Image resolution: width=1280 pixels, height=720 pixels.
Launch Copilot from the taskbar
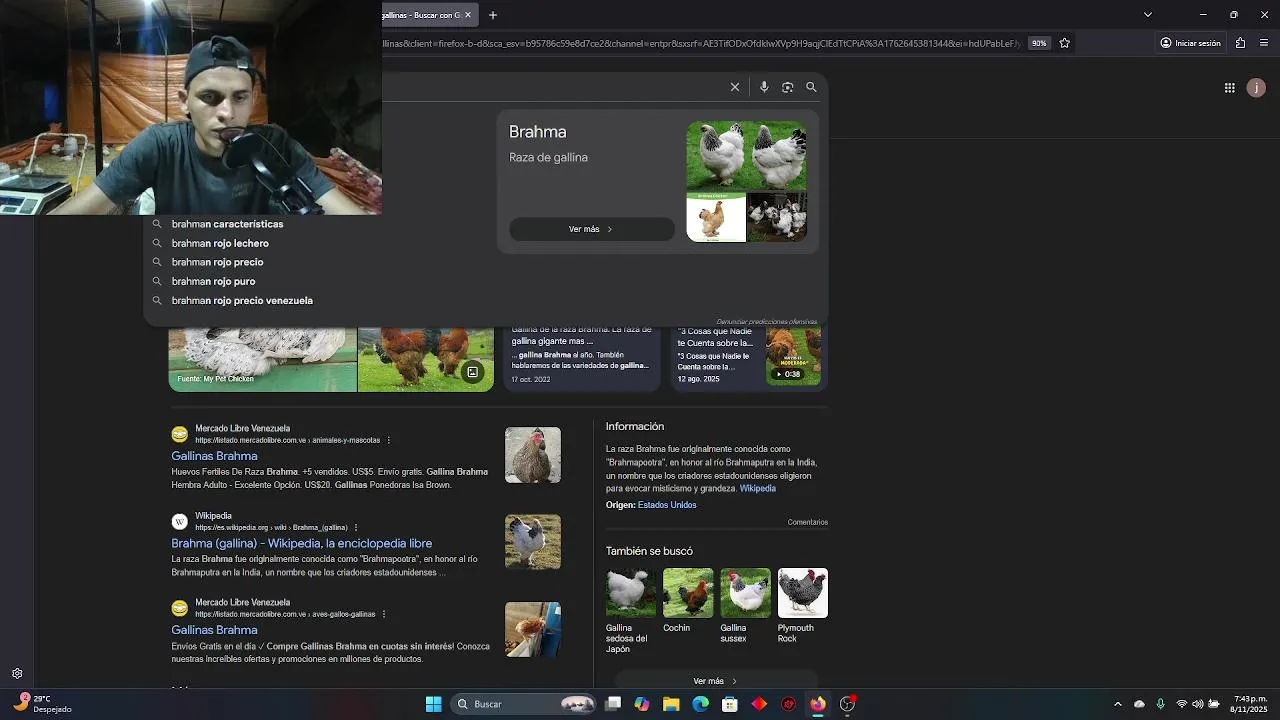[642, 704]
